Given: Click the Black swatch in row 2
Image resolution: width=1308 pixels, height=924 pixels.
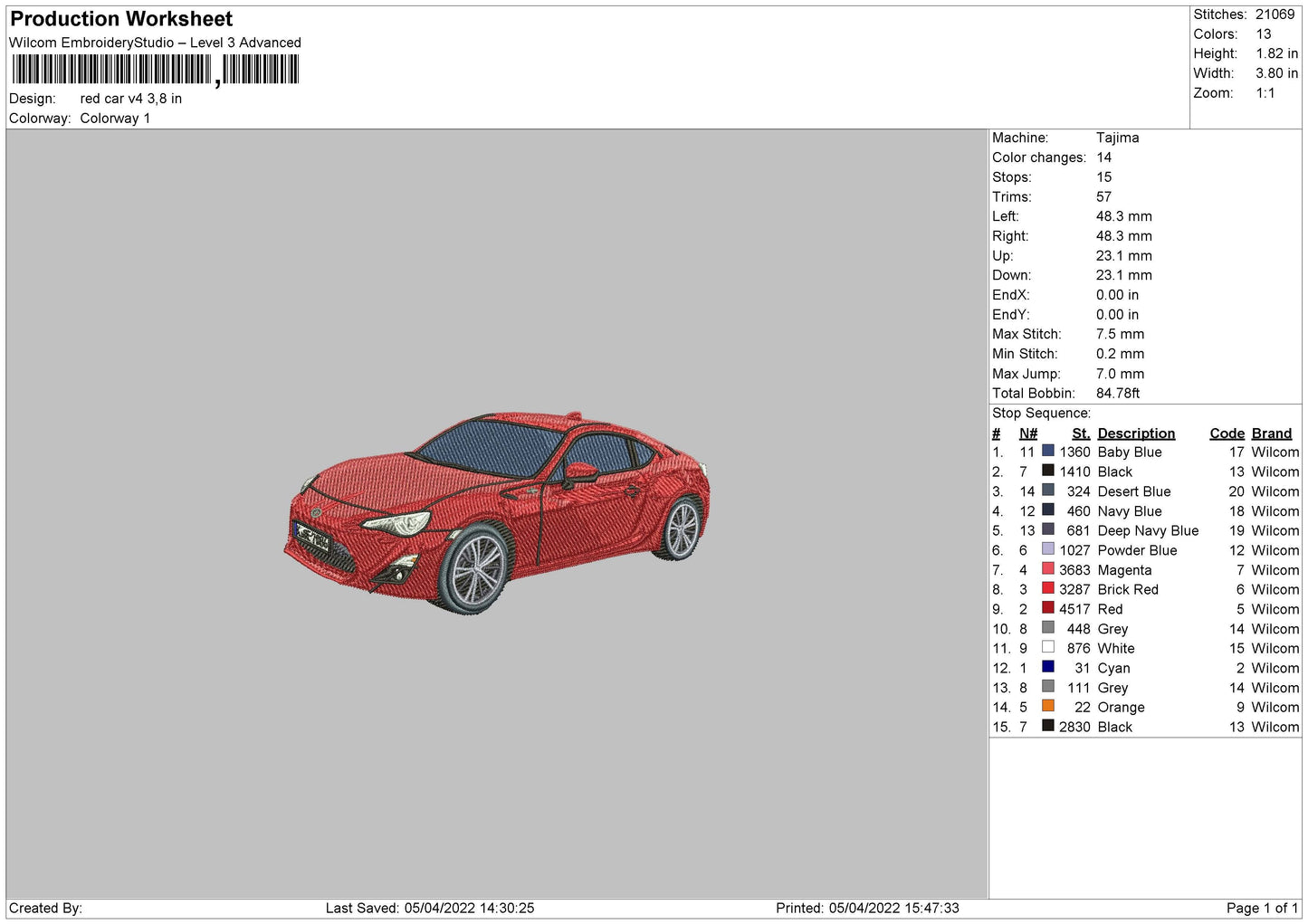Looking at the screenshot, I should tap(1047, 471).
